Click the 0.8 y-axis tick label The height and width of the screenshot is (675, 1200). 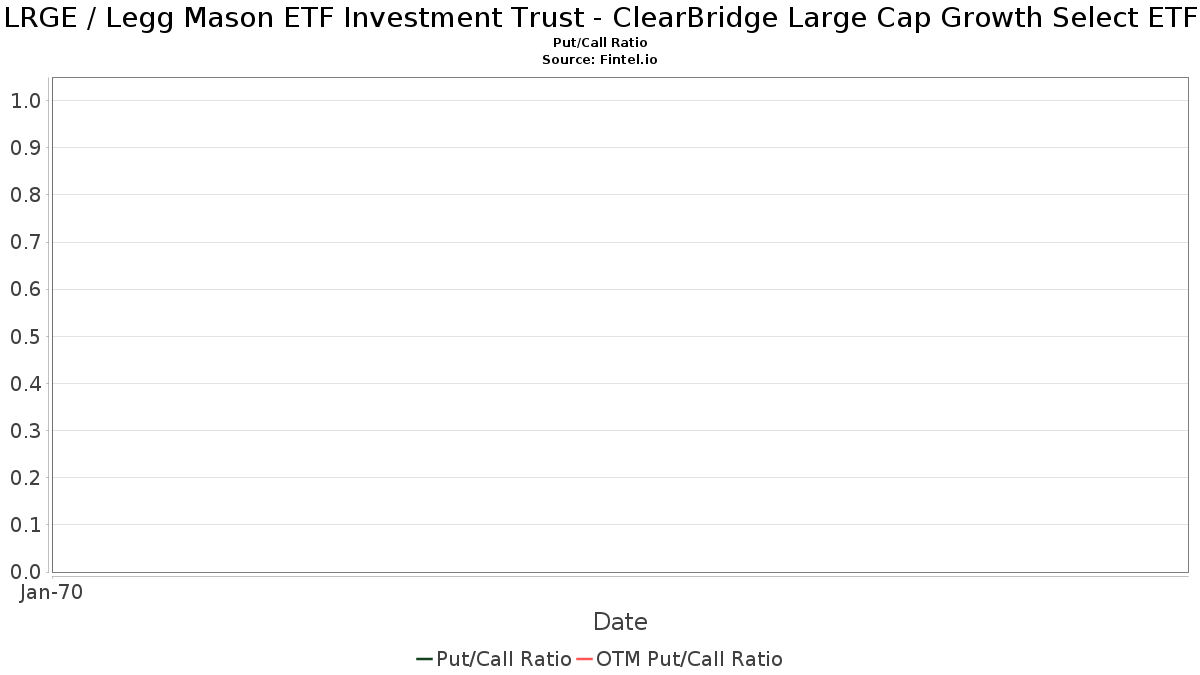[x=25, y=195]
